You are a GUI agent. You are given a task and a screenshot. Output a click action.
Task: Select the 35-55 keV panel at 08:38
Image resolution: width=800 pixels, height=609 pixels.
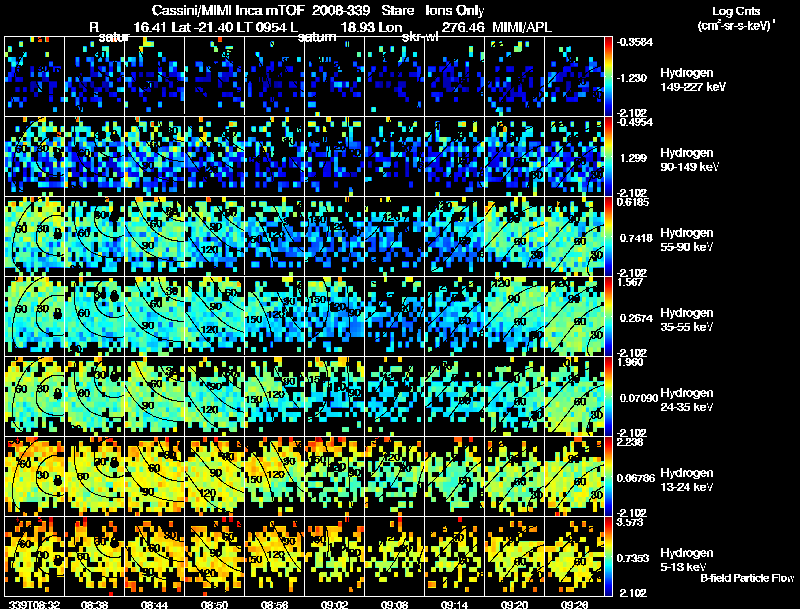95,317
